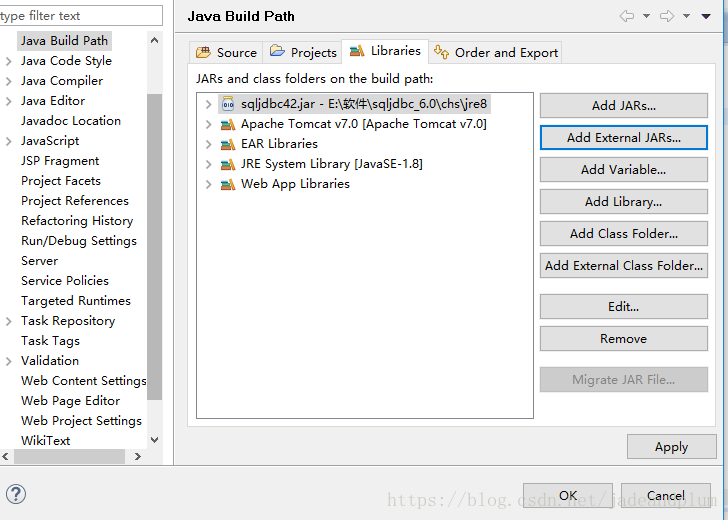Open Task Tags page
The height and width of the screenshot is (520, 728).
click(50, 341)
